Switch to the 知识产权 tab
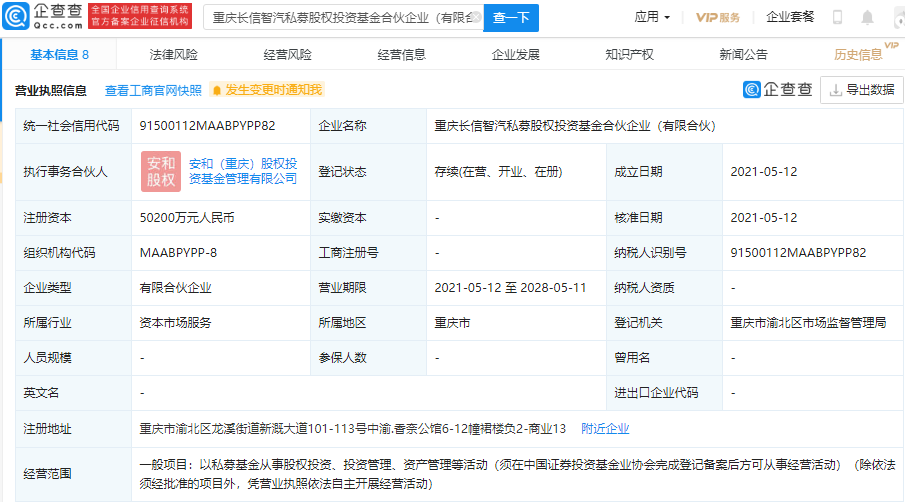Screen dimensions: 905x502 (629, 55)
